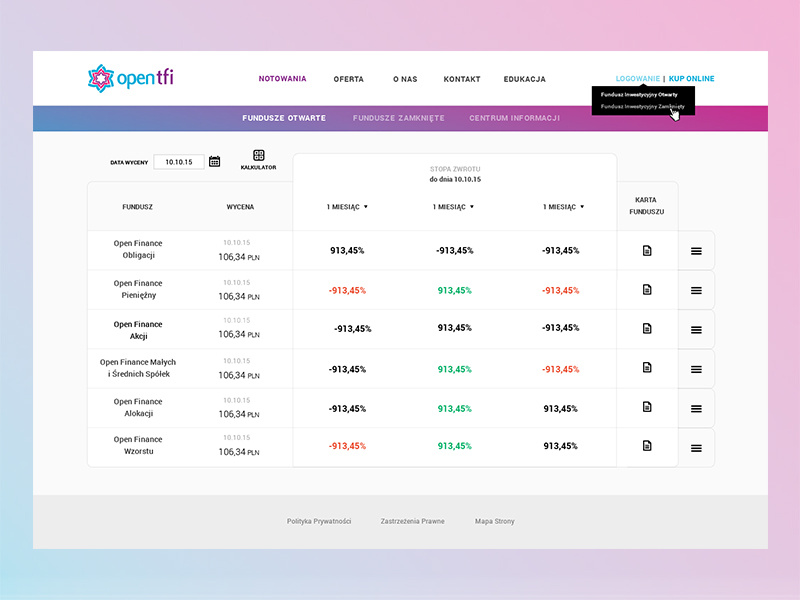Screen dimensions: 800x600
Task: Select the Open Finance Obligacji fund name
Action: [138, 249]
